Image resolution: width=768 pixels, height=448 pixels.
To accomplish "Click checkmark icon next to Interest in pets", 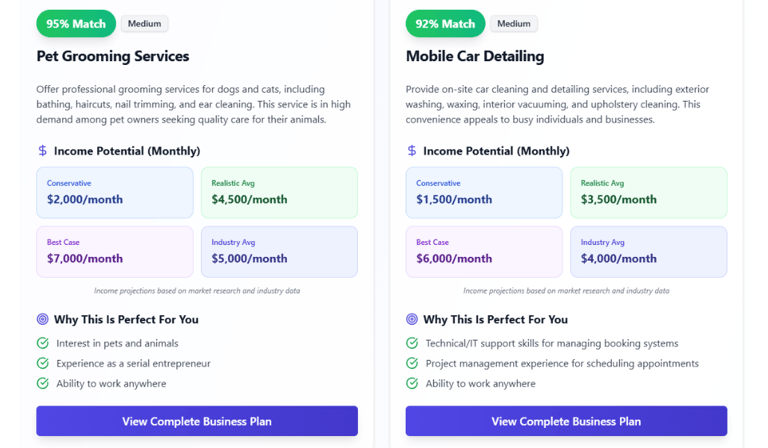I will tap(43, 343).
